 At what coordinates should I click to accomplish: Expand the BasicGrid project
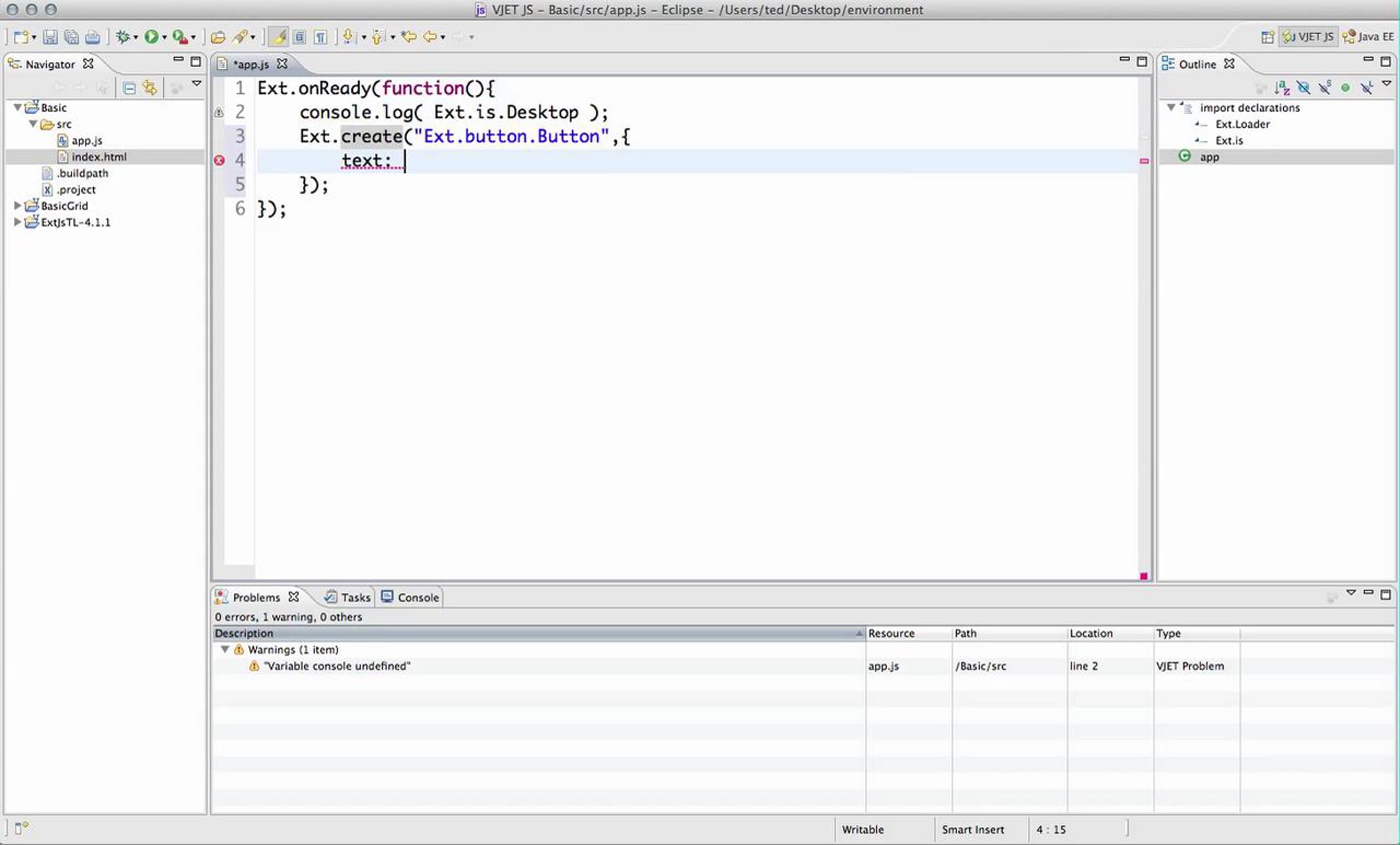(17, 205)
